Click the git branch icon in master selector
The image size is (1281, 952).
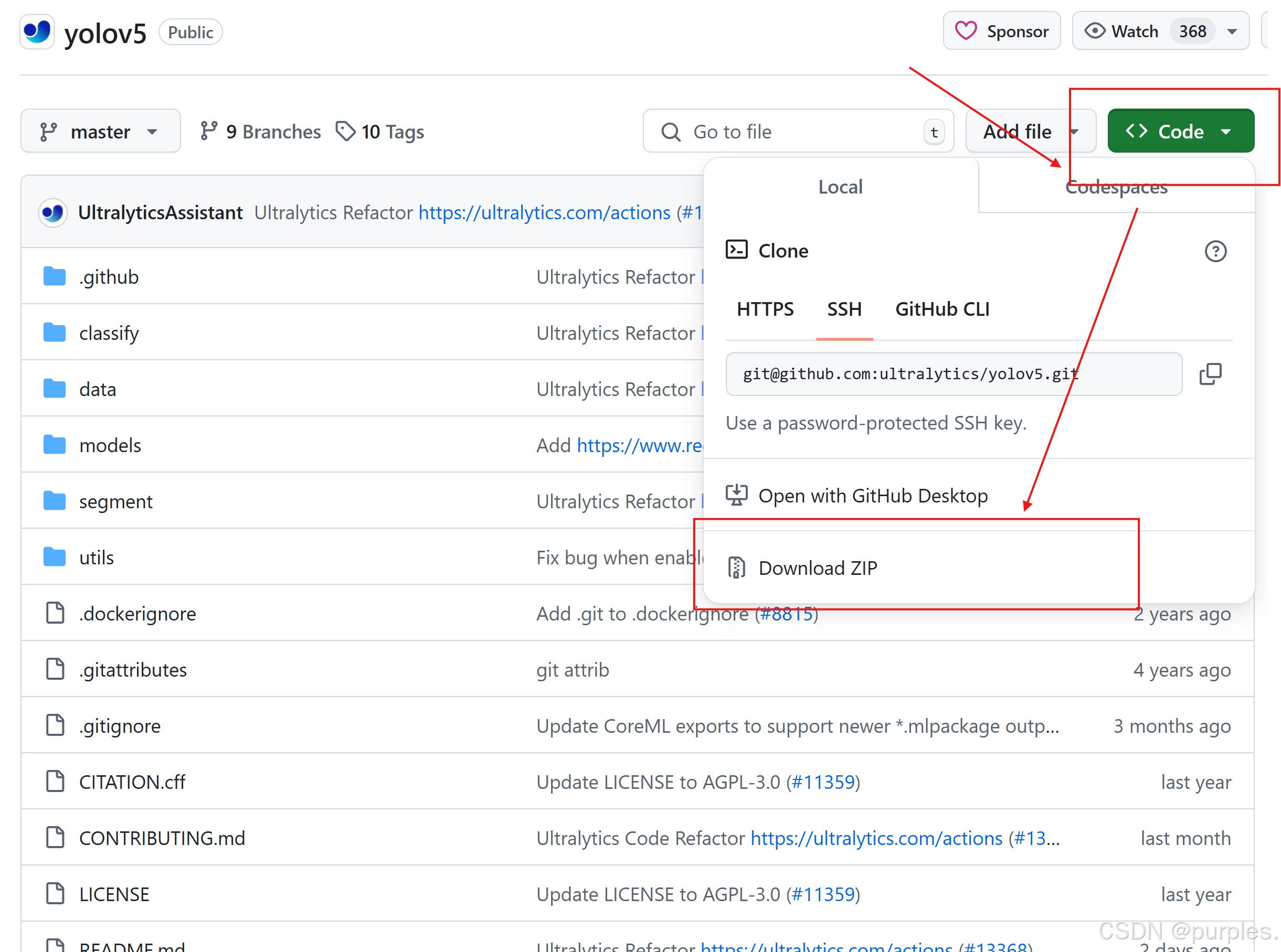coord(48,131)
